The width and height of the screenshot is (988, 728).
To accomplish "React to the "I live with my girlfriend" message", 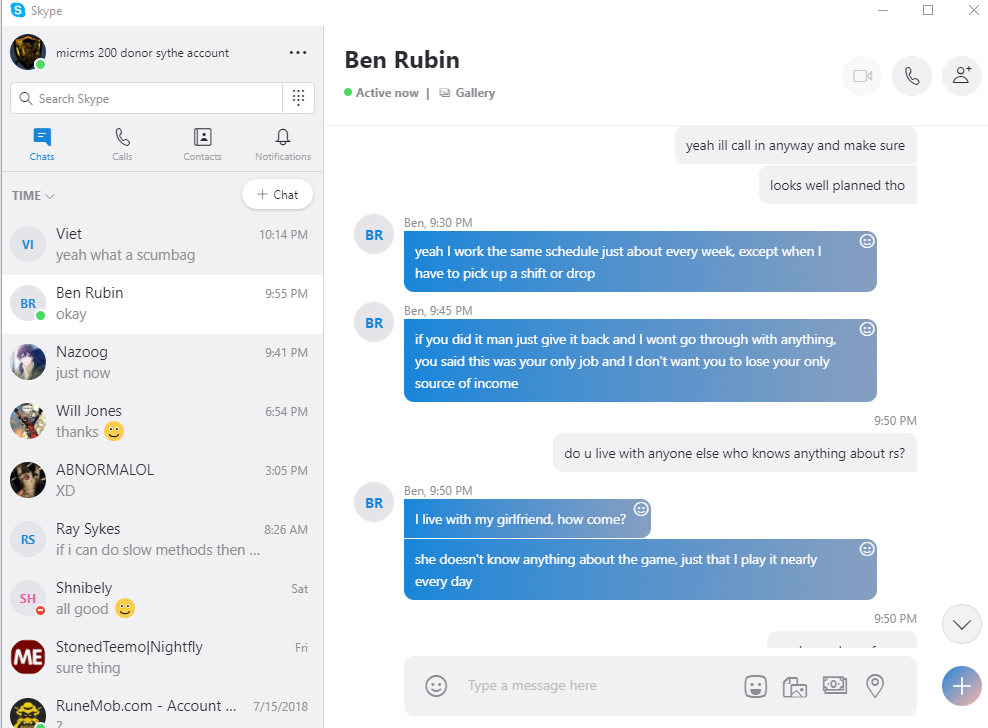I will [x=641, y=509].
